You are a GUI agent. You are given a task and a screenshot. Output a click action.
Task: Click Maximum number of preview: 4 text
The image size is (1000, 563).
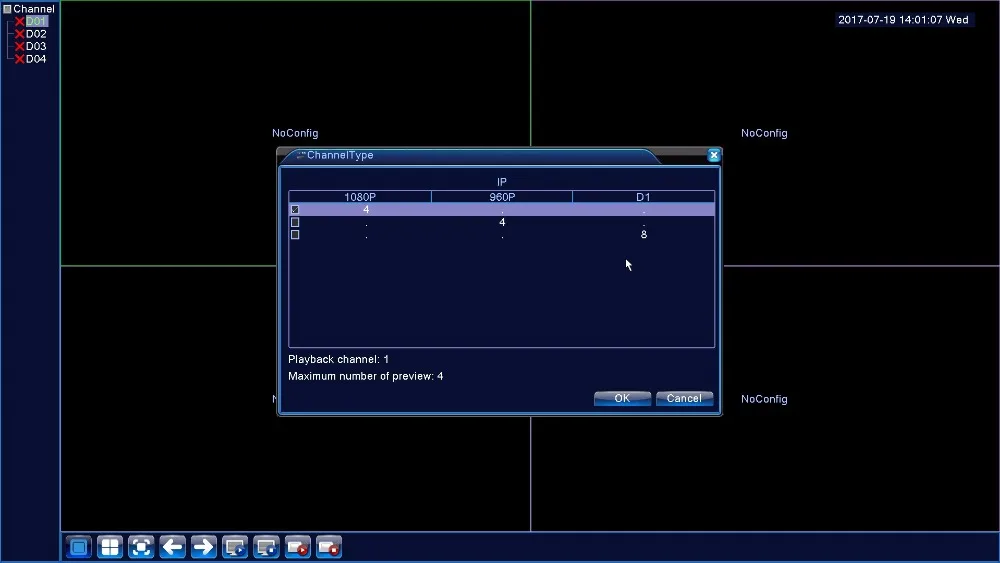pos(365,376)
